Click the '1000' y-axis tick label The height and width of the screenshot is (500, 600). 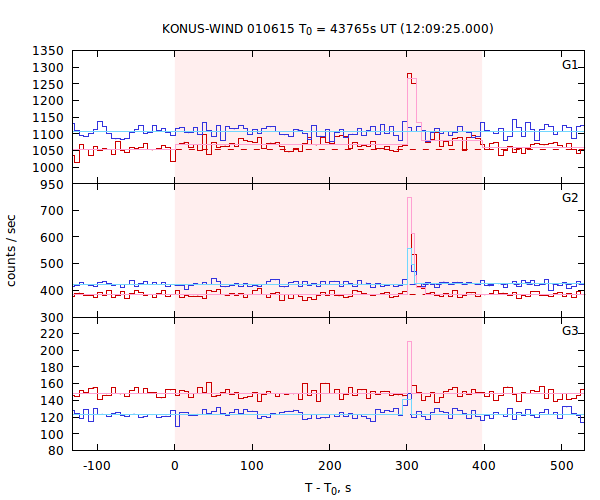point(48,168)
